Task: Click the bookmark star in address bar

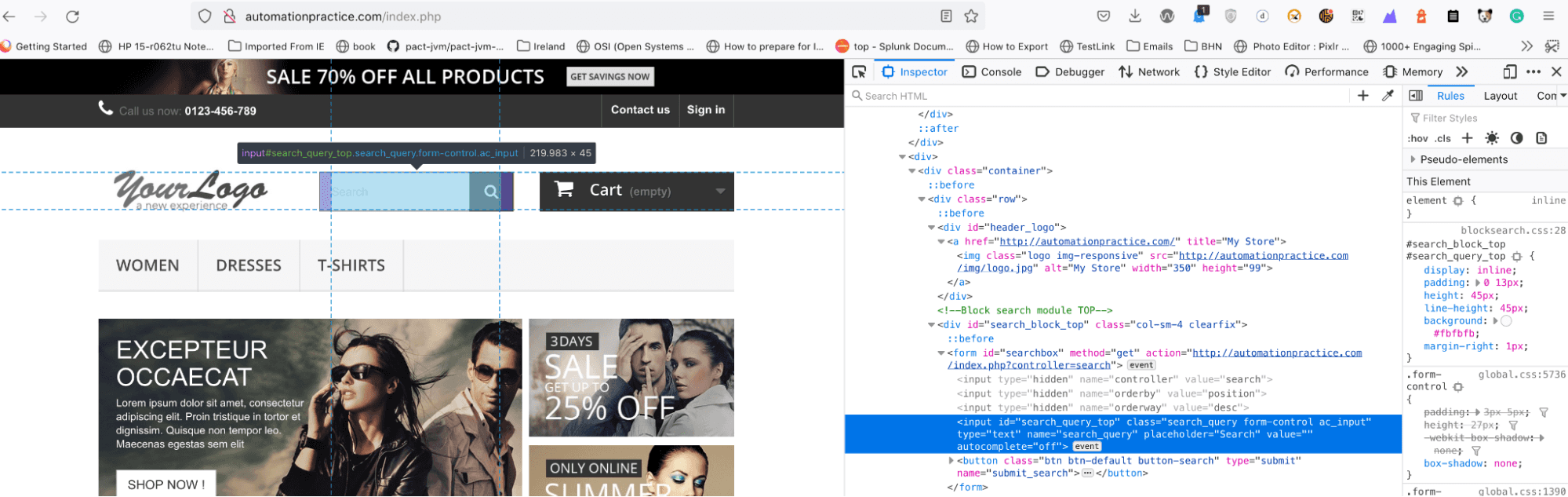Action: click(x=971, y=16)
